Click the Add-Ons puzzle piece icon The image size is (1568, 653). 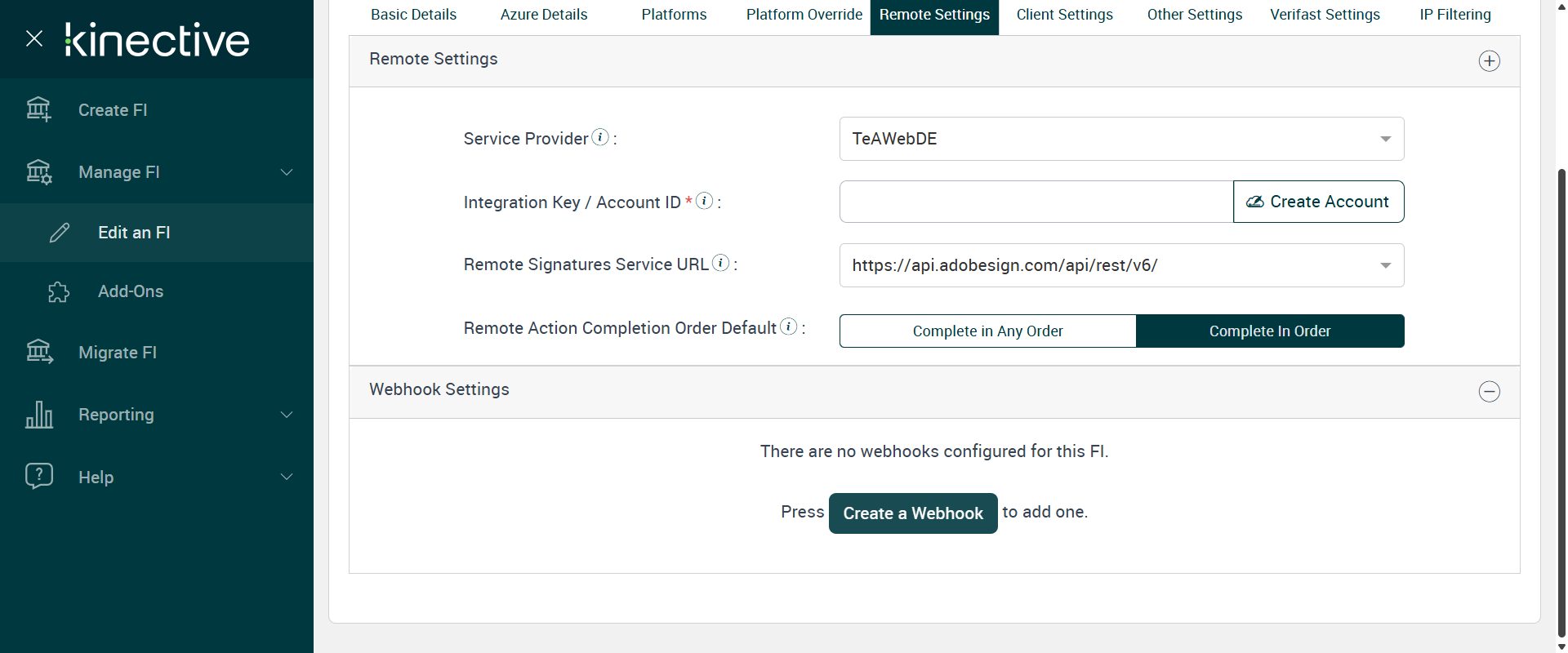59,291
